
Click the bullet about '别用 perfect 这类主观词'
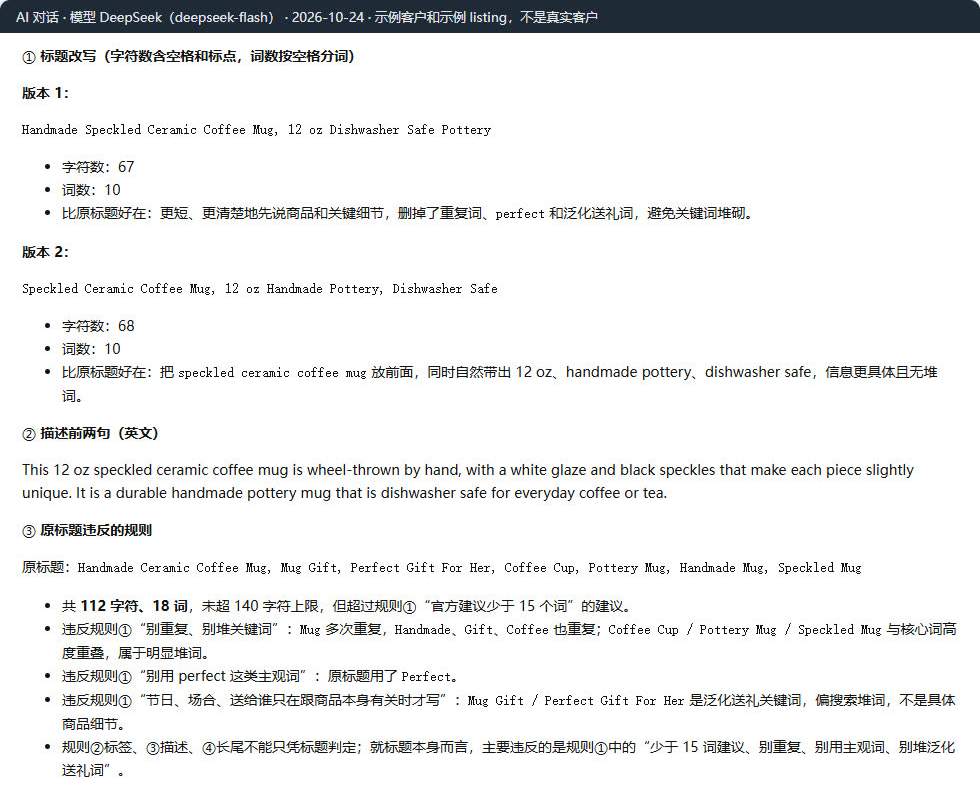tap(262, 676)
